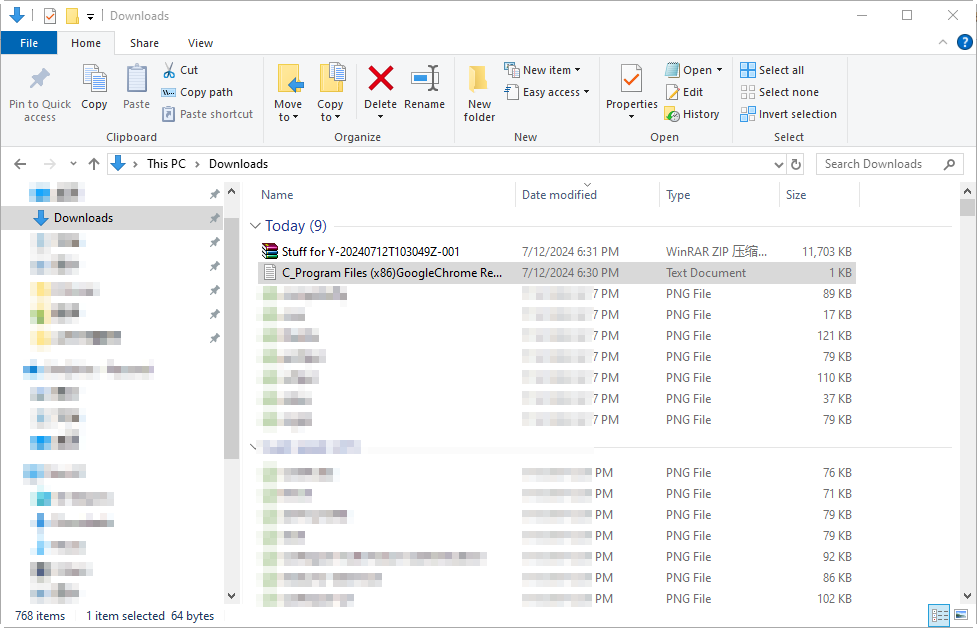Click the Rename icon
977x628 pixels.
[x=425, y=80]
